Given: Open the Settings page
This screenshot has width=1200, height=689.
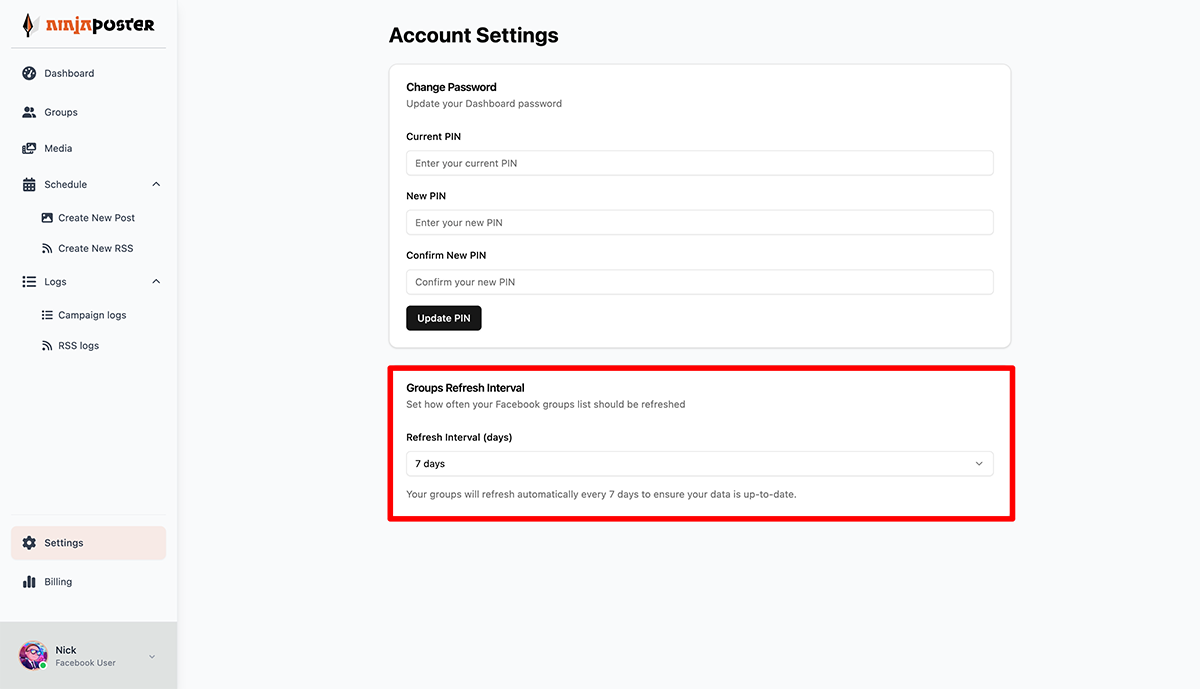Looking at the screenshot, I should pyautogui.click(x=89, y=543).
